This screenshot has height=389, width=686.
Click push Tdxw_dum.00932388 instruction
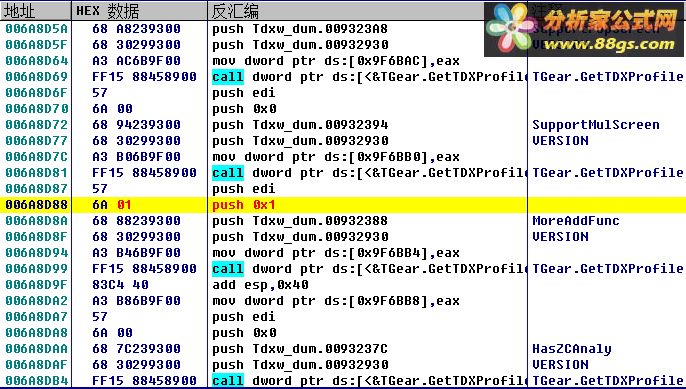[300, 221]
